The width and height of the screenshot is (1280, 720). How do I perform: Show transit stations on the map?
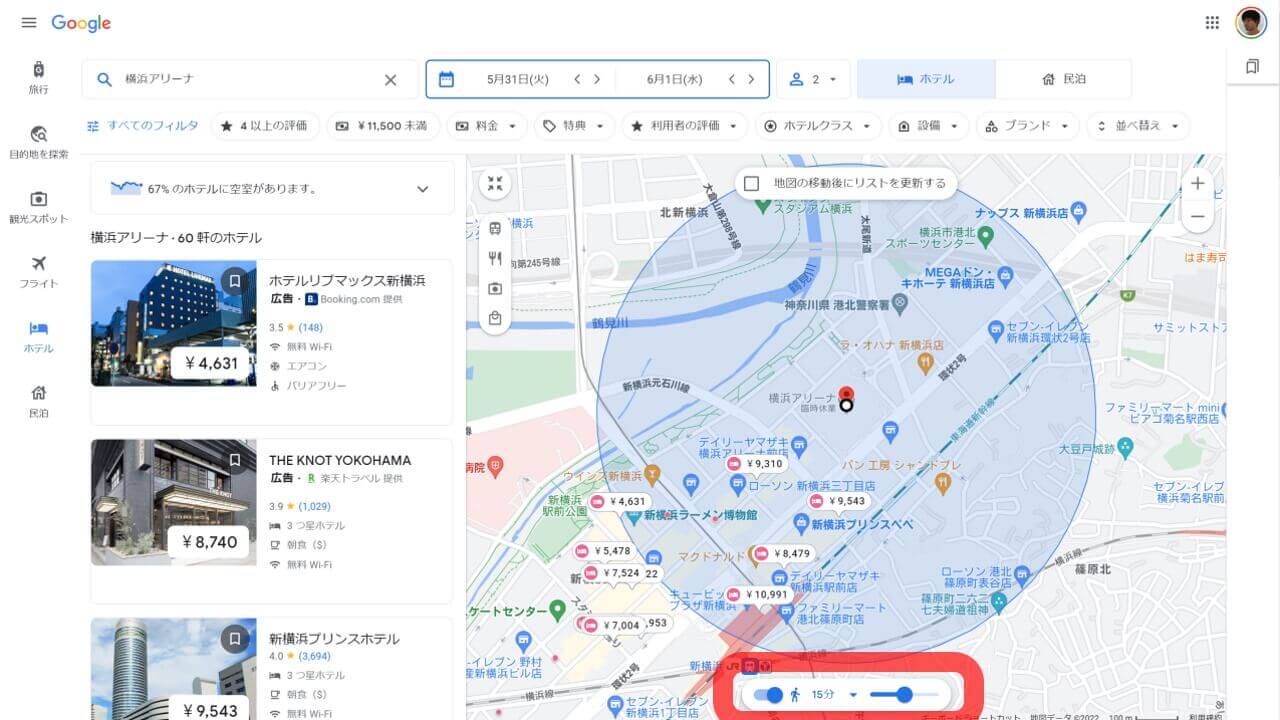(x=495, y=228)
